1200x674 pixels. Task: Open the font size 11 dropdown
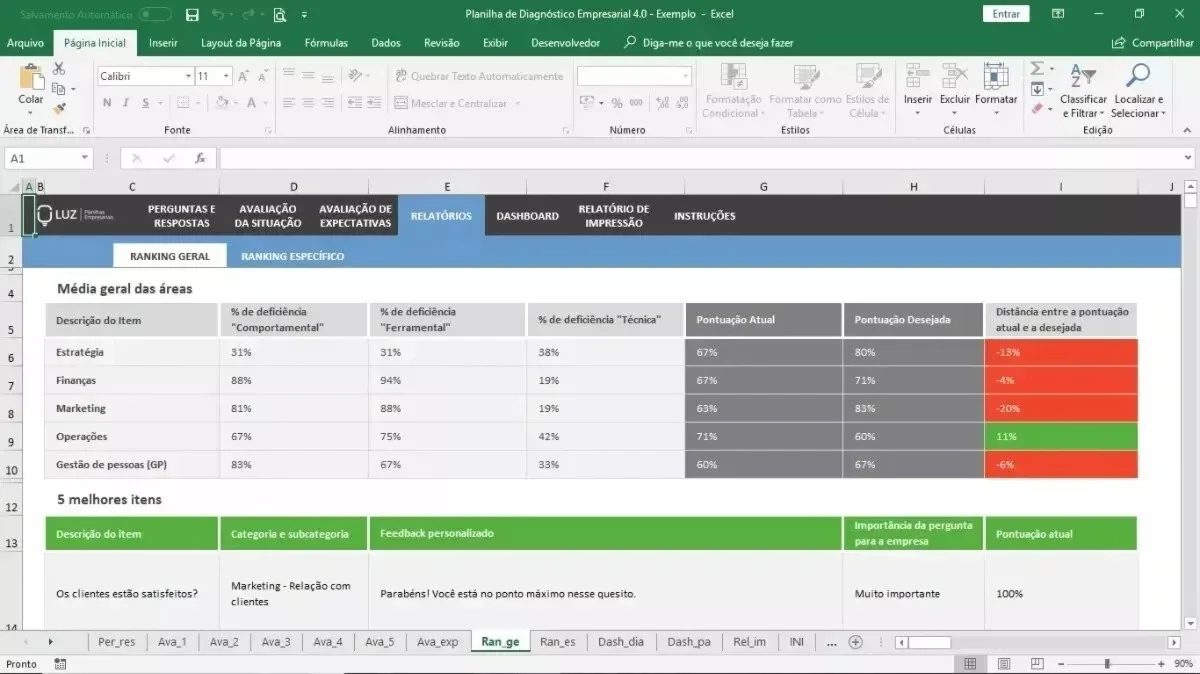(x=227, y=77)
